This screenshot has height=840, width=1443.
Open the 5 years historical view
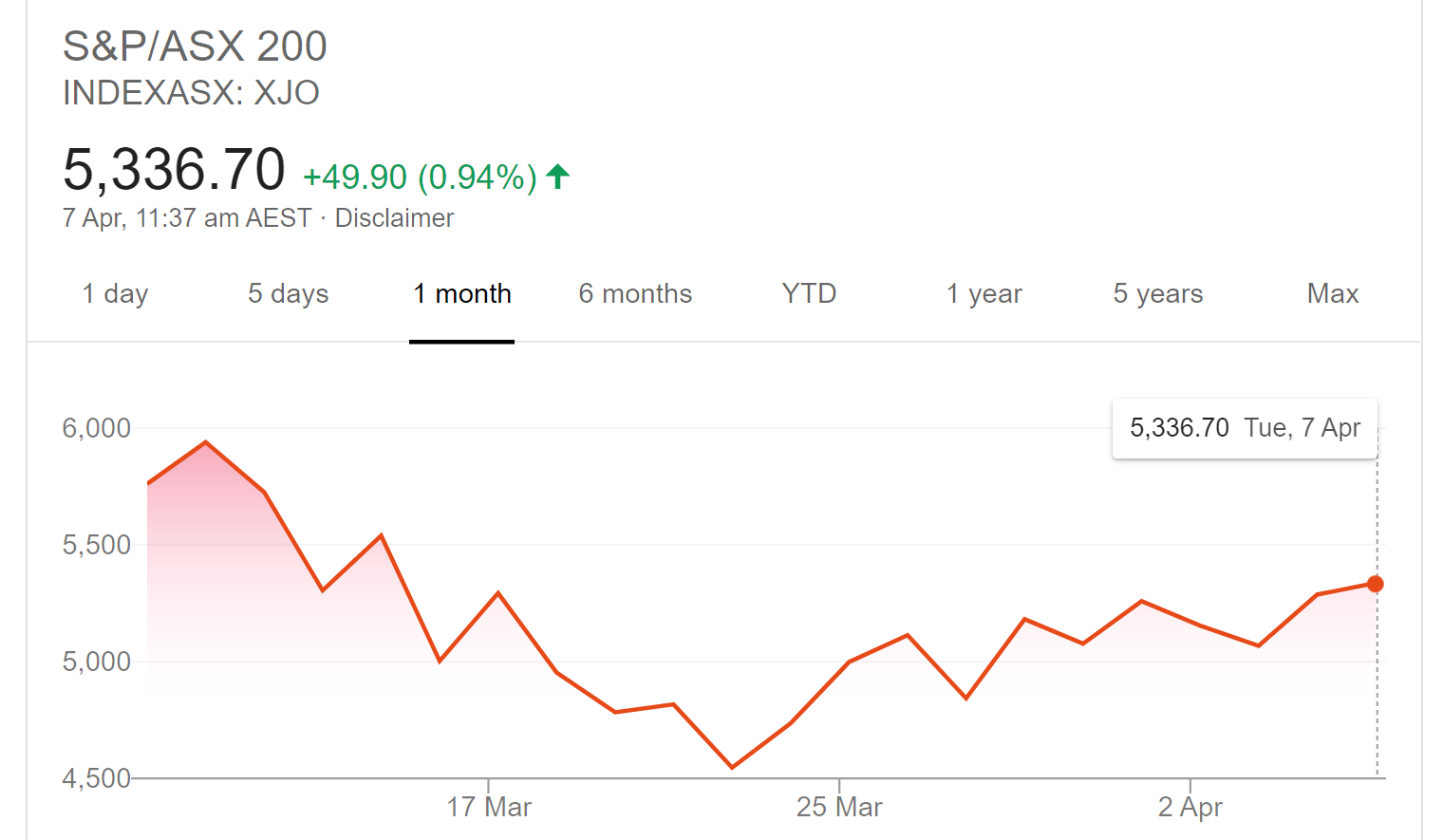coord(1157,293)
